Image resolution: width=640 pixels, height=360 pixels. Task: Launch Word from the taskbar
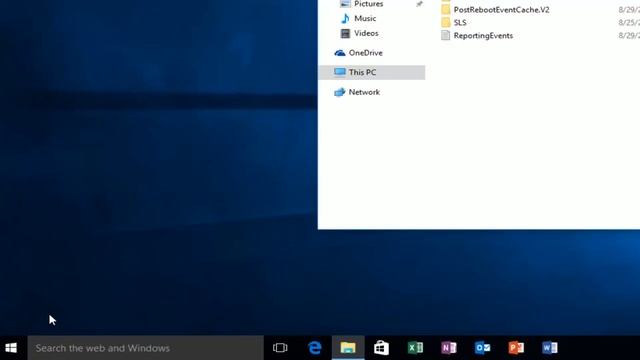tap(550, 348)
